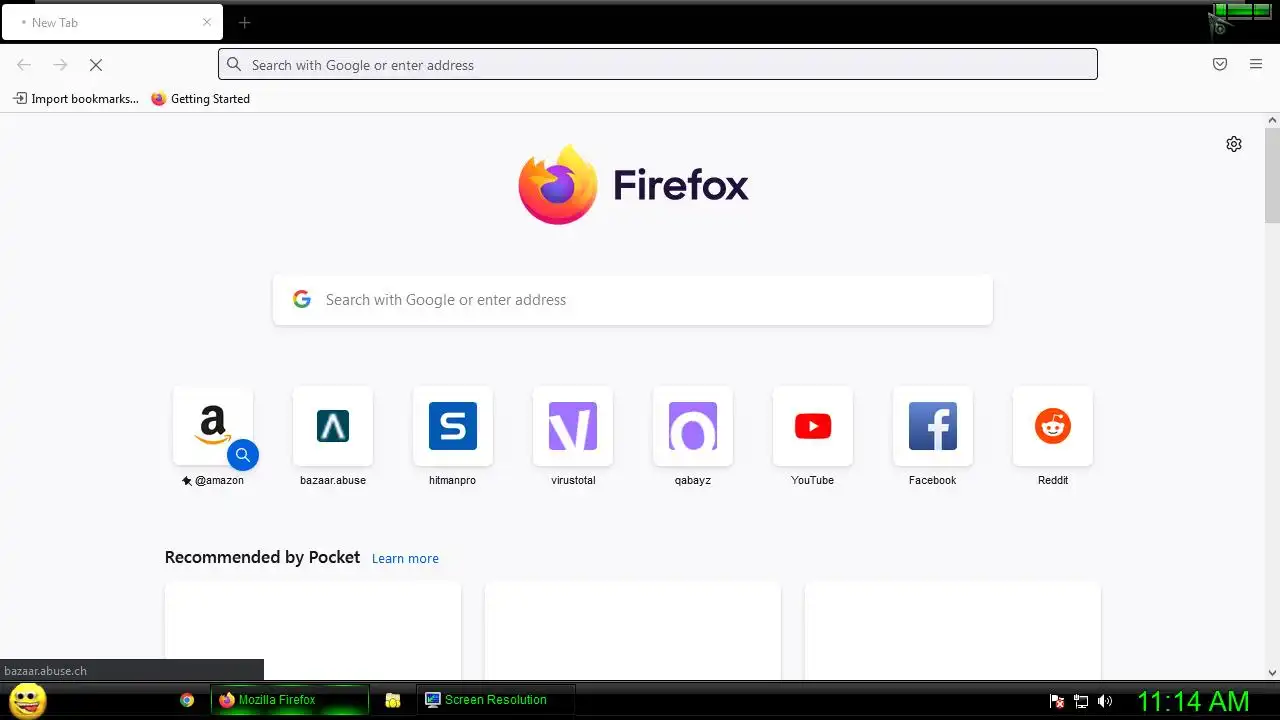This screenshot has height=720, width=1280.
Task: Open the YouTube shortcut tile
Action: tap(813, 426)
